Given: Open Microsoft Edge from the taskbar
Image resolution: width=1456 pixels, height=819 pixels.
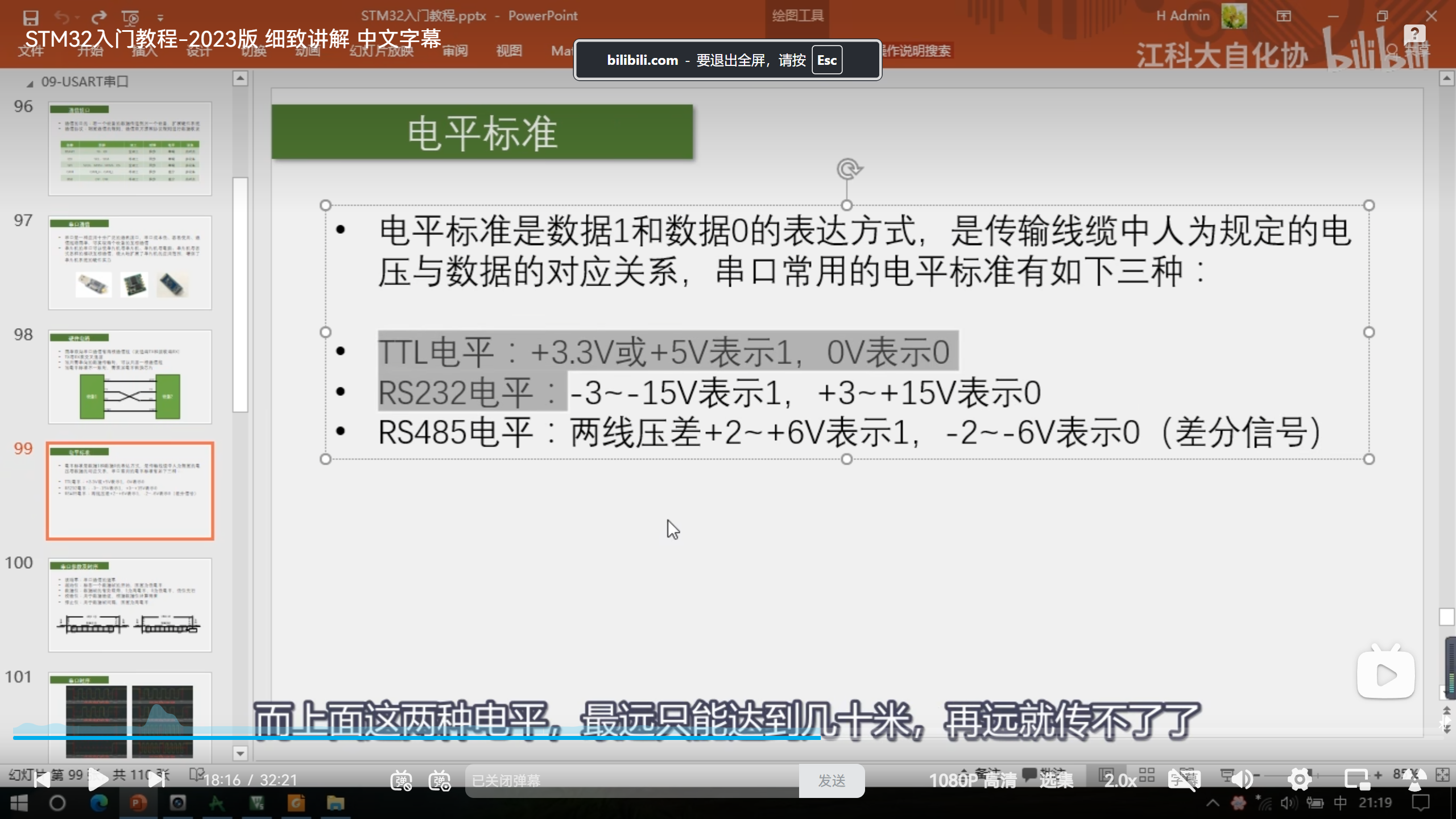Looking at the screenshot, I should pyautogui.click(x=99, y=803).
